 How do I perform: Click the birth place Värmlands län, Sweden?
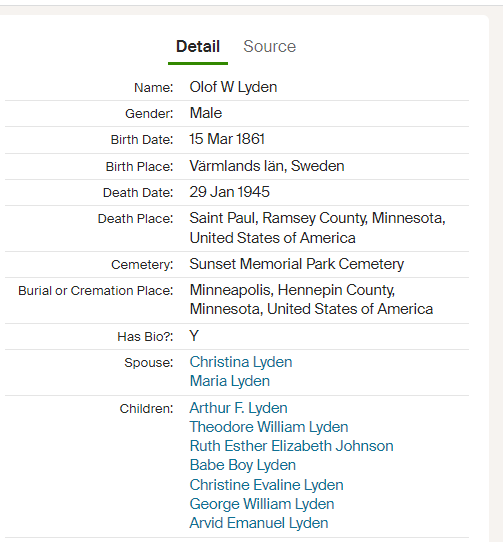pos(267,166)
